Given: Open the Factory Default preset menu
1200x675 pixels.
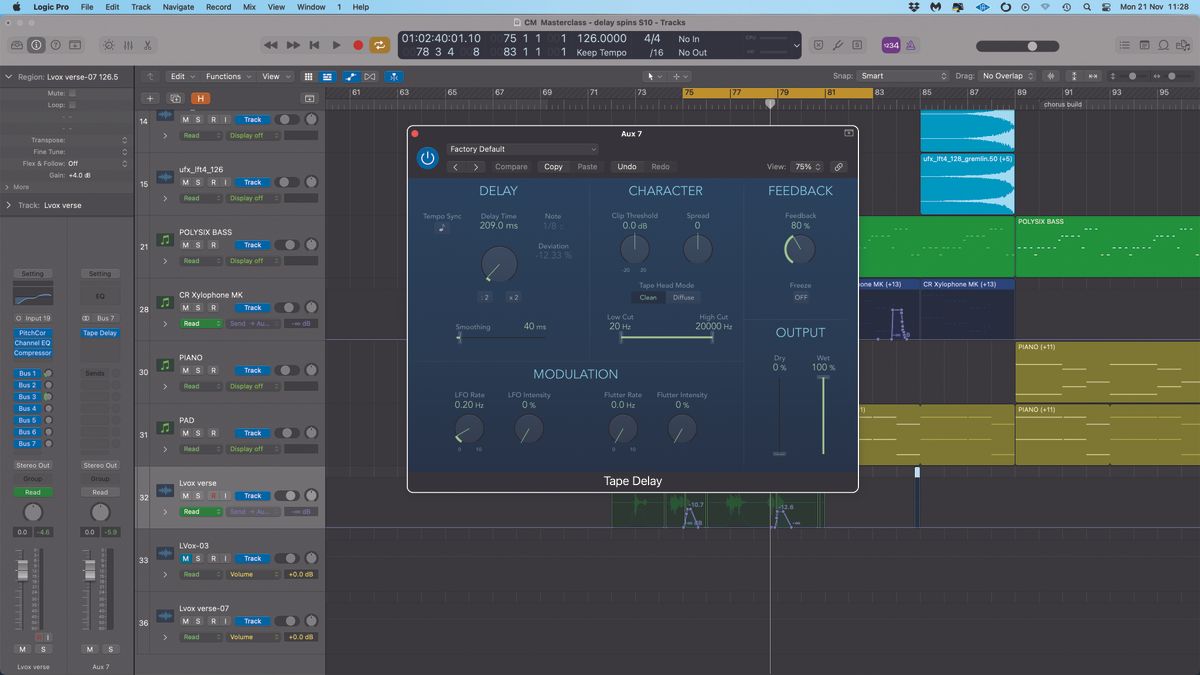Looking at the screenshot, I should click(x=523, y=148).
